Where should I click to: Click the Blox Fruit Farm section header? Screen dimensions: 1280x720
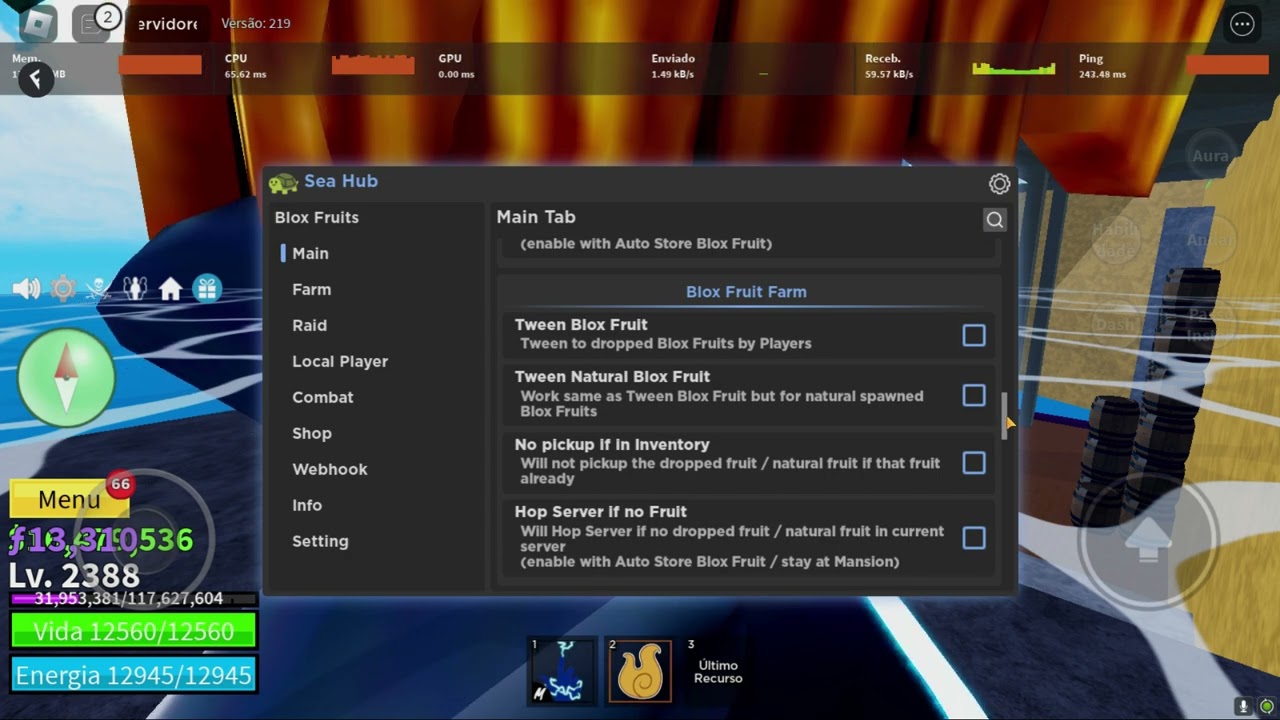tap(746, 292)
